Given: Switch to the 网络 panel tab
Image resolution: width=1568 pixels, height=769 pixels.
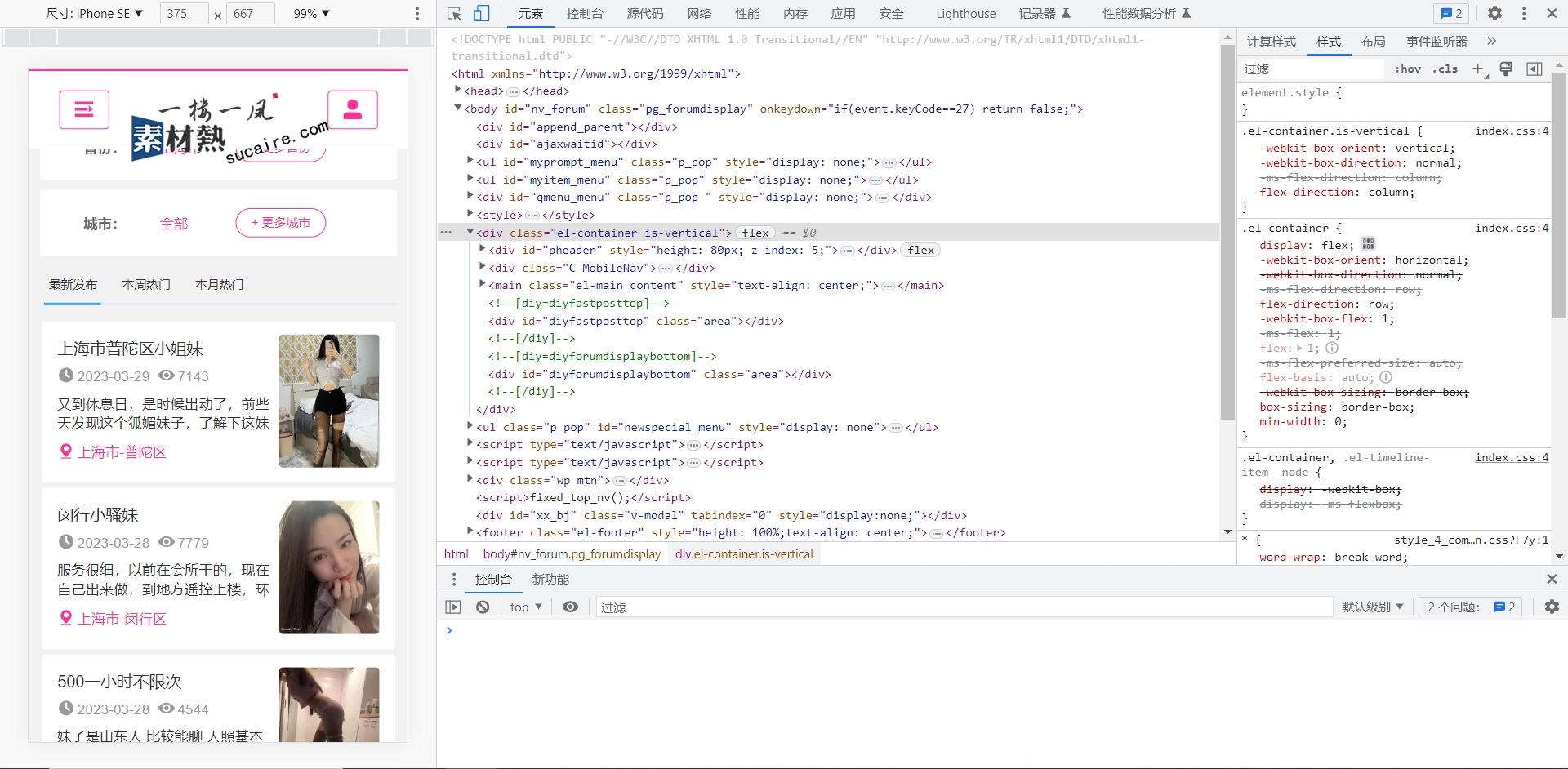Looking at the screenshot, I should (x=699, y=13).
